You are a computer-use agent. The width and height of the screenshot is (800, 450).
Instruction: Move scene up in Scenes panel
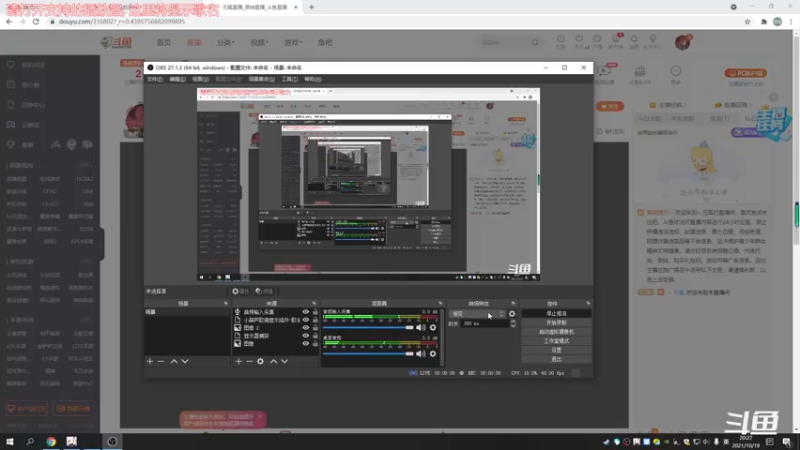point(174,361)
